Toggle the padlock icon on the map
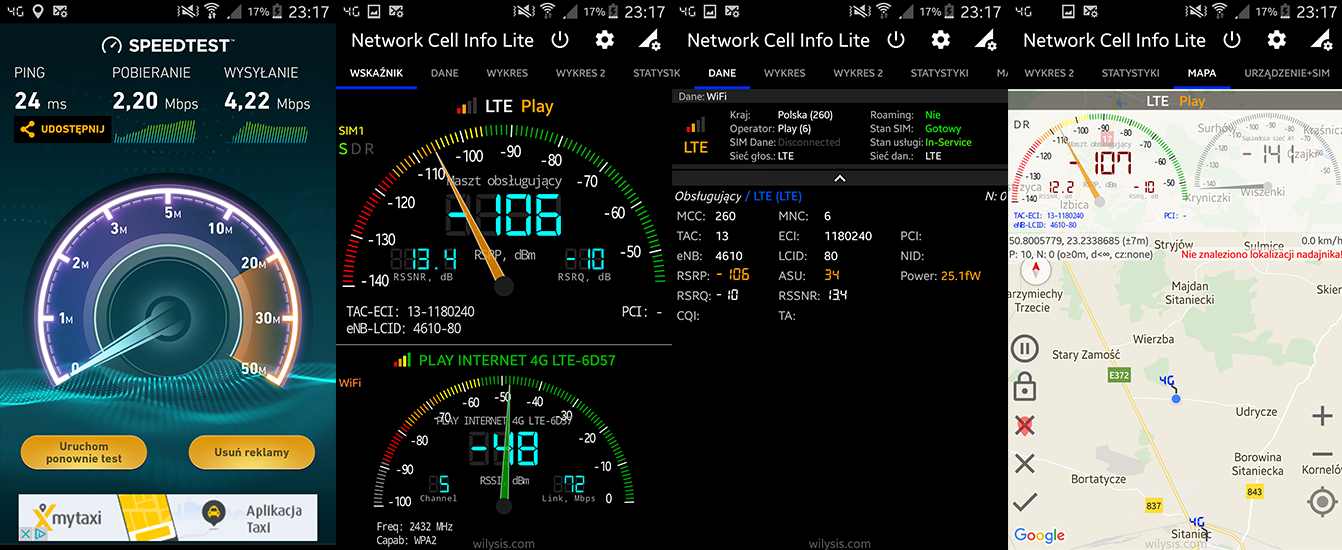 click(1025, 386)
